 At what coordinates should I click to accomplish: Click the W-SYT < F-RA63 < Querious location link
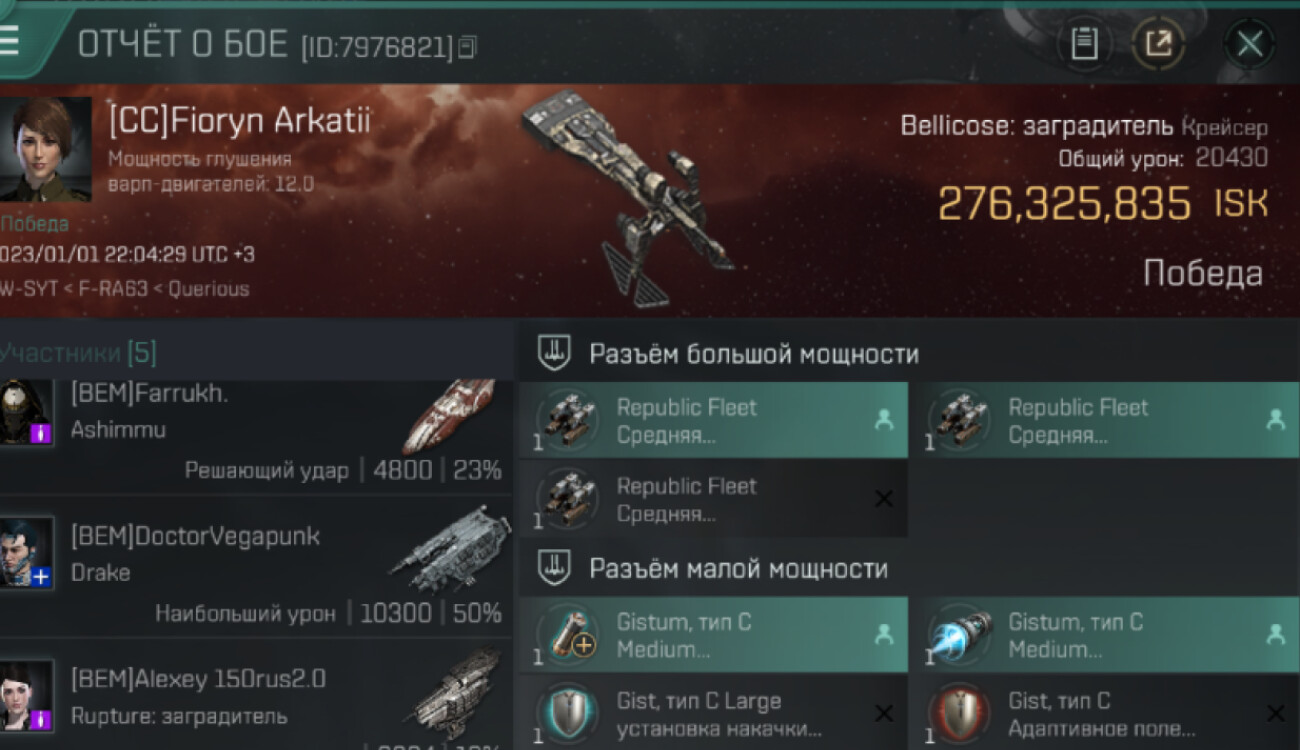pos(124,289)
